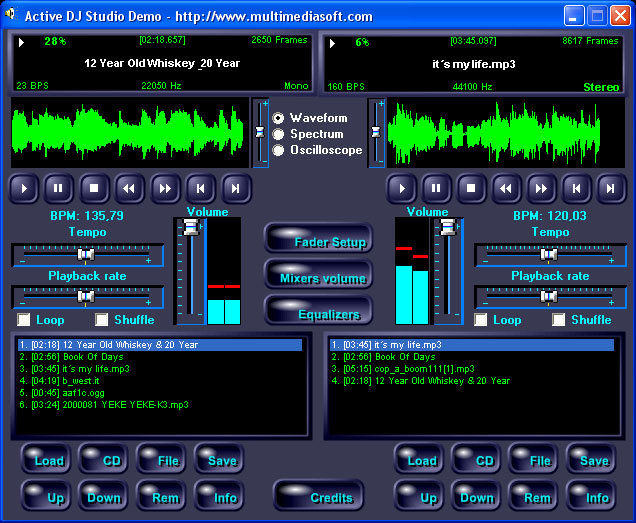This screenshot has width=636, height=523.
Task: Select "Book Of Days" in left playlist
Action: (x=94, y=357)
